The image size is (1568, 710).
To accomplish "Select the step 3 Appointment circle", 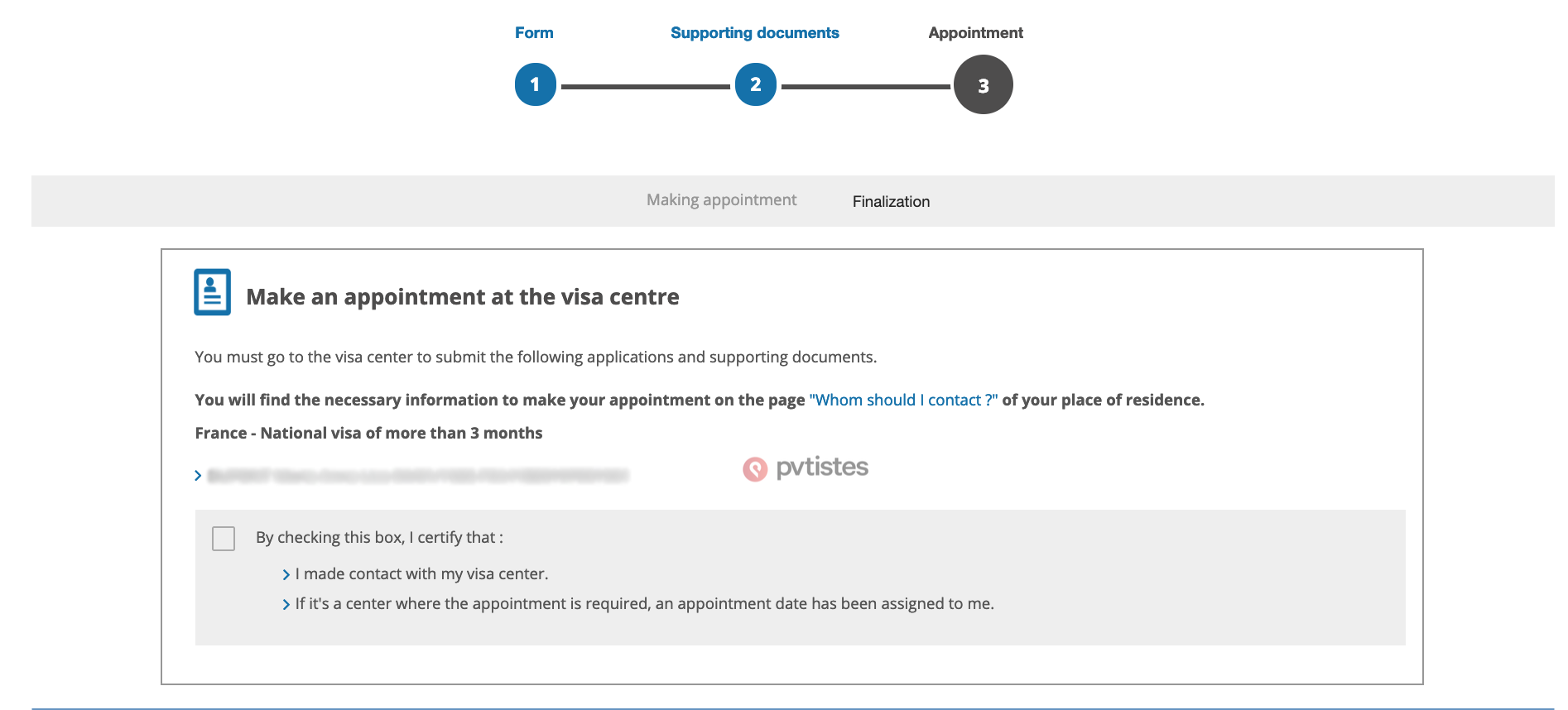I will coord(983,84).
